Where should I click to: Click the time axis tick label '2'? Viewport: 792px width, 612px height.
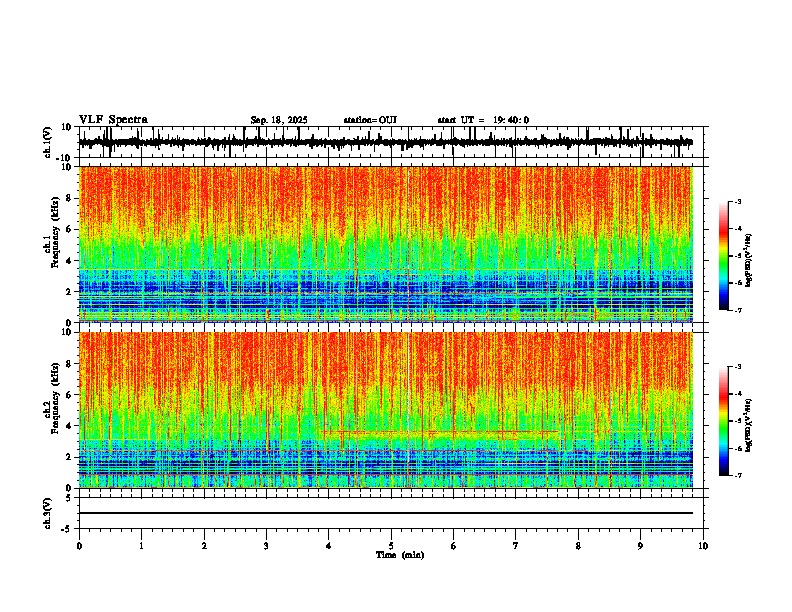coord(204,546)
